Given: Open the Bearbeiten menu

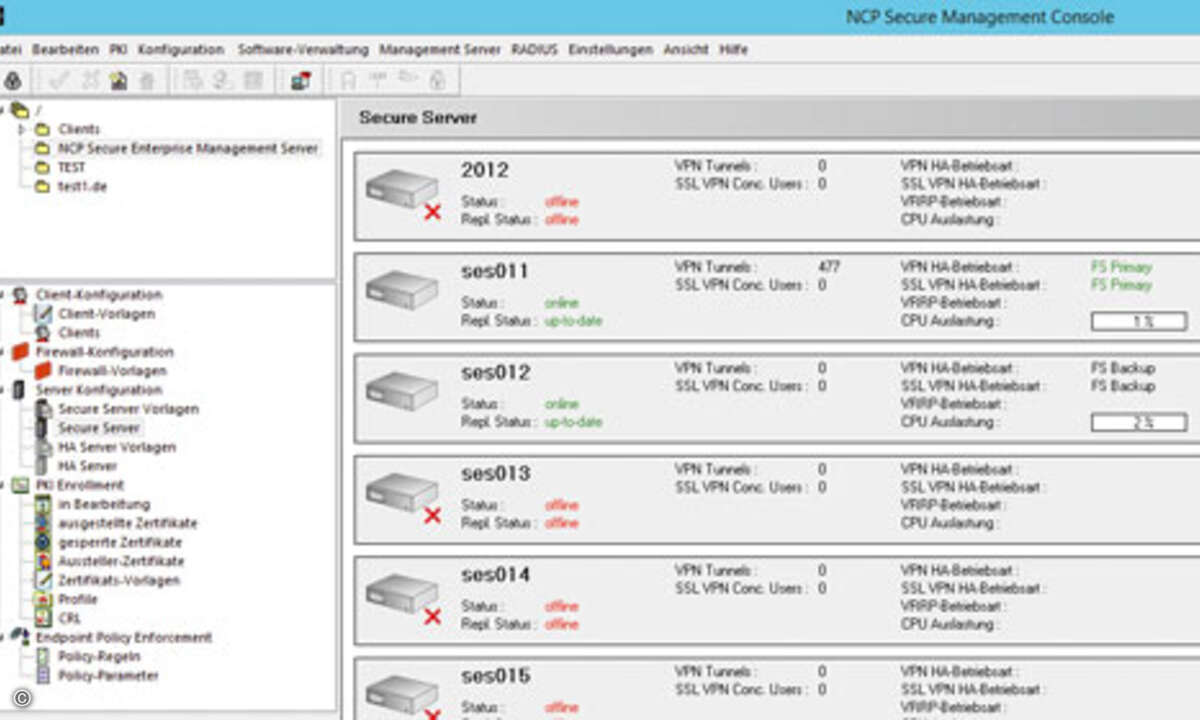Looking at the screenshot, I should [65, 49].
